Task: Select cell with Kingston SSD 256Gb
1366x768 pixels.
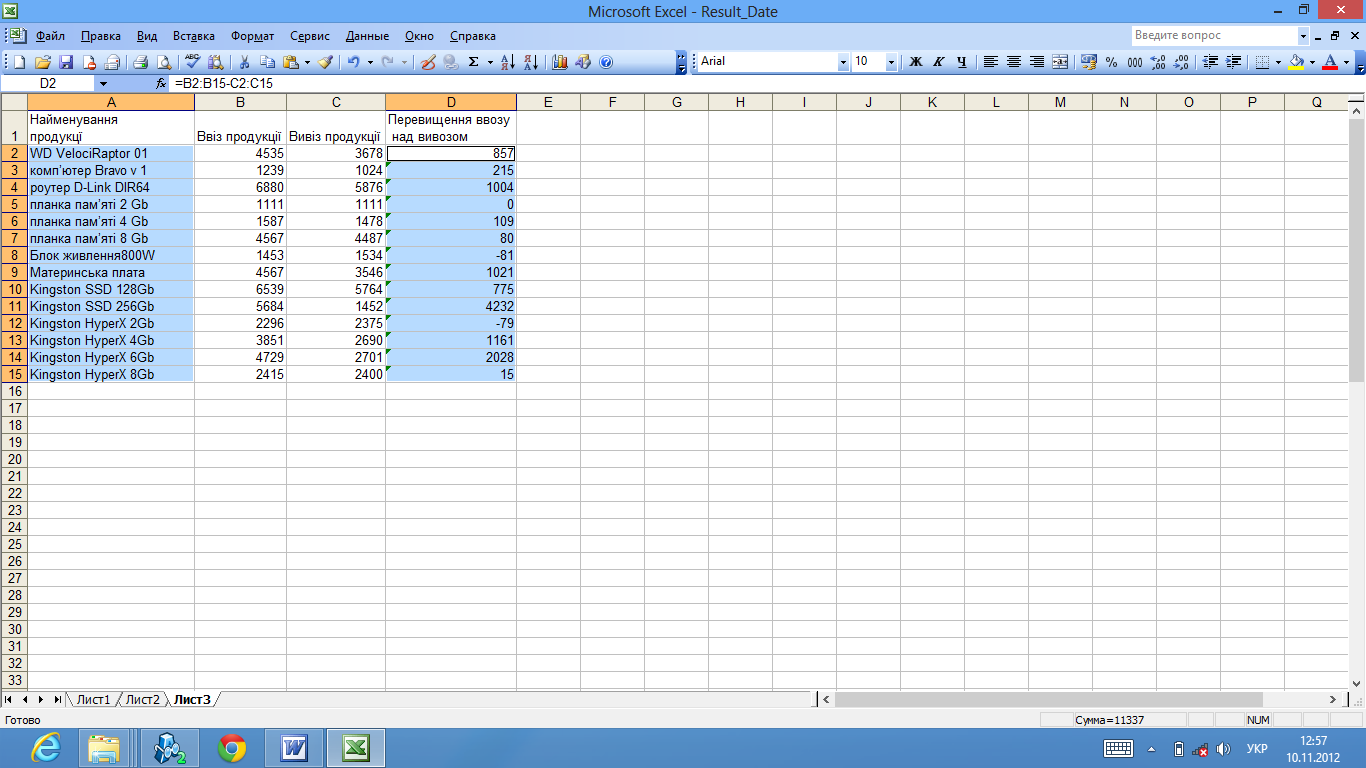Action: click(111, 306)
